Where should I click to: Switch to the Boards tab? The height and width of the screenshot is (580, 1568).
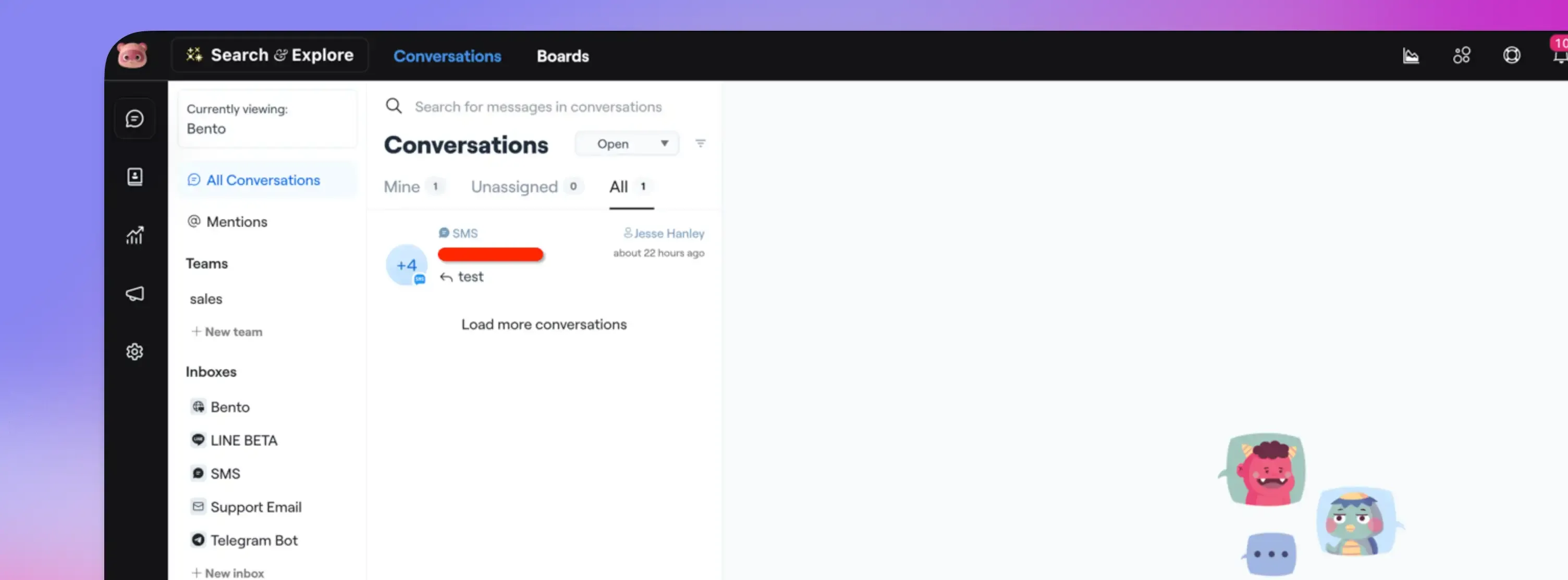562,56
